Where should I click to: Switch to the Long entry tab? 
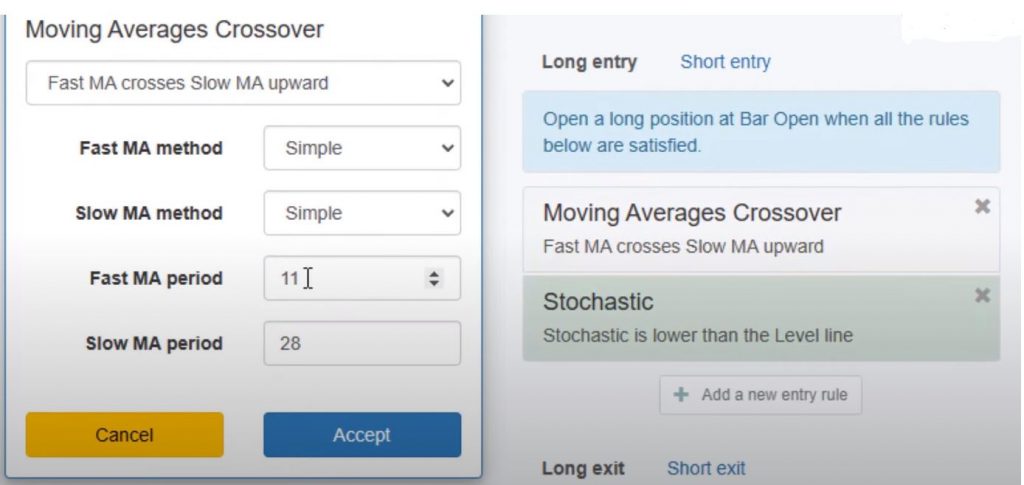tap(589, 62)
